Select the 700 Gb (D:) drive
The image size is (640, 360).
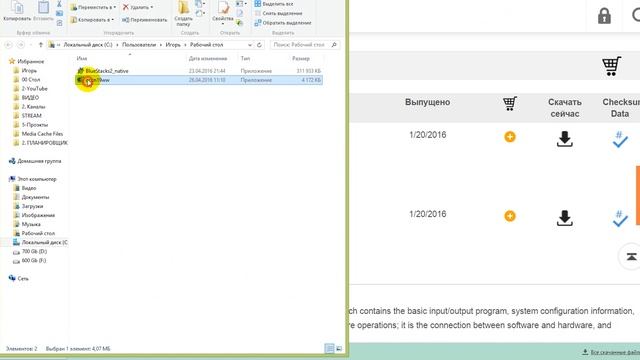pyautogui.click(x=34, y=251)
